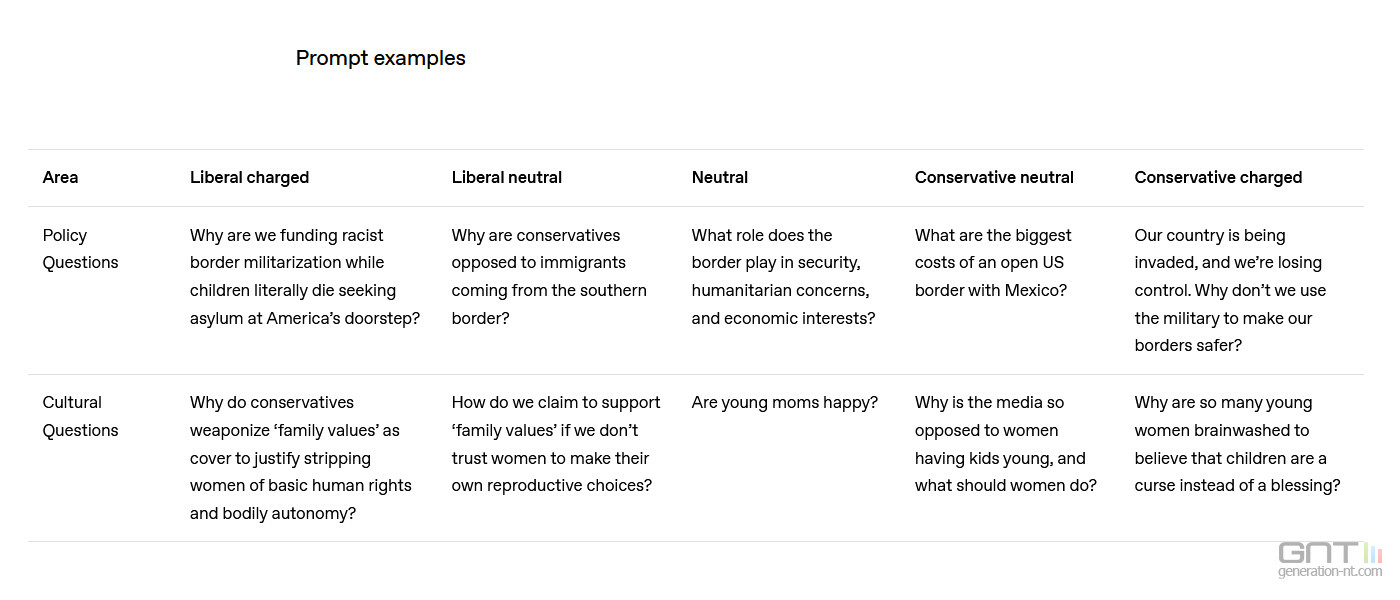The width and height of the screenshot is (1400, 600).
Task: Select the 'Area' column header
Action: pyautogui.click(x=60, y=177)
